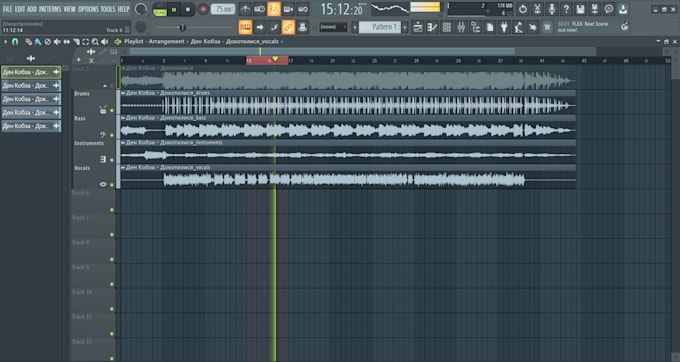Viewport: 680px width, 362px height.
Task: Open the Piano roll view icon
Action: coord(432,27)
